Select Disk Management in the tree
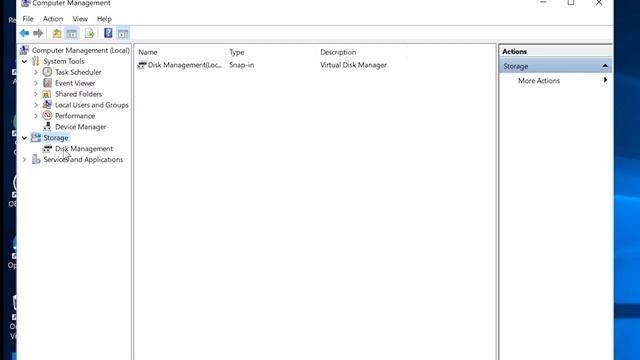Viewport: 640px width, 360px height. pos(84,149)
